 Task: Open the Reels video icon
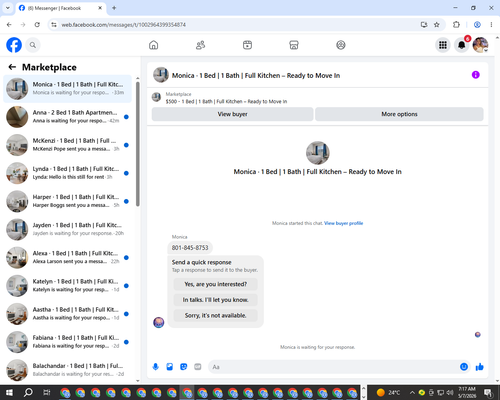247,45
